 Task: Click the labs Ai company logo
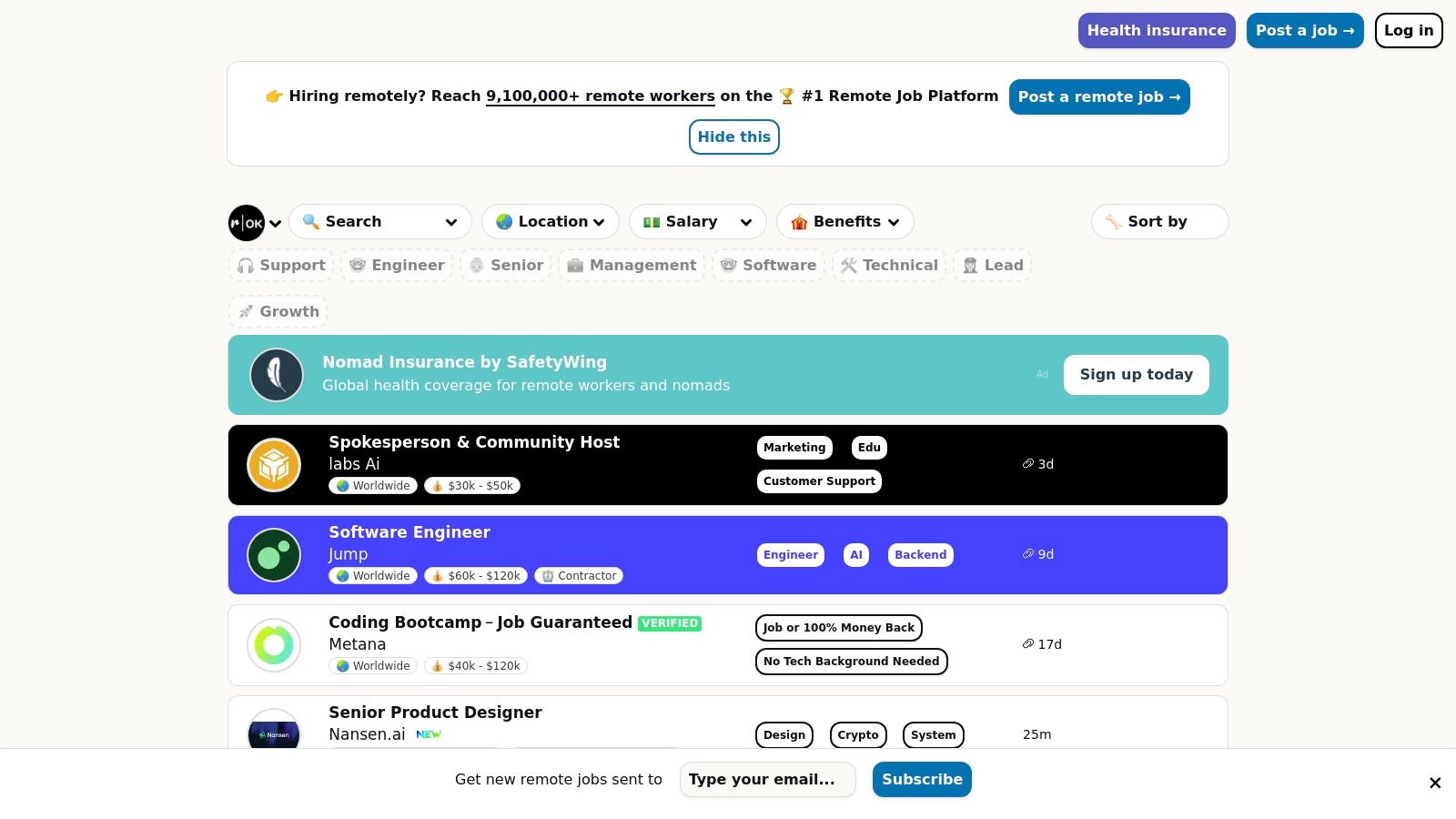(274, 465)
